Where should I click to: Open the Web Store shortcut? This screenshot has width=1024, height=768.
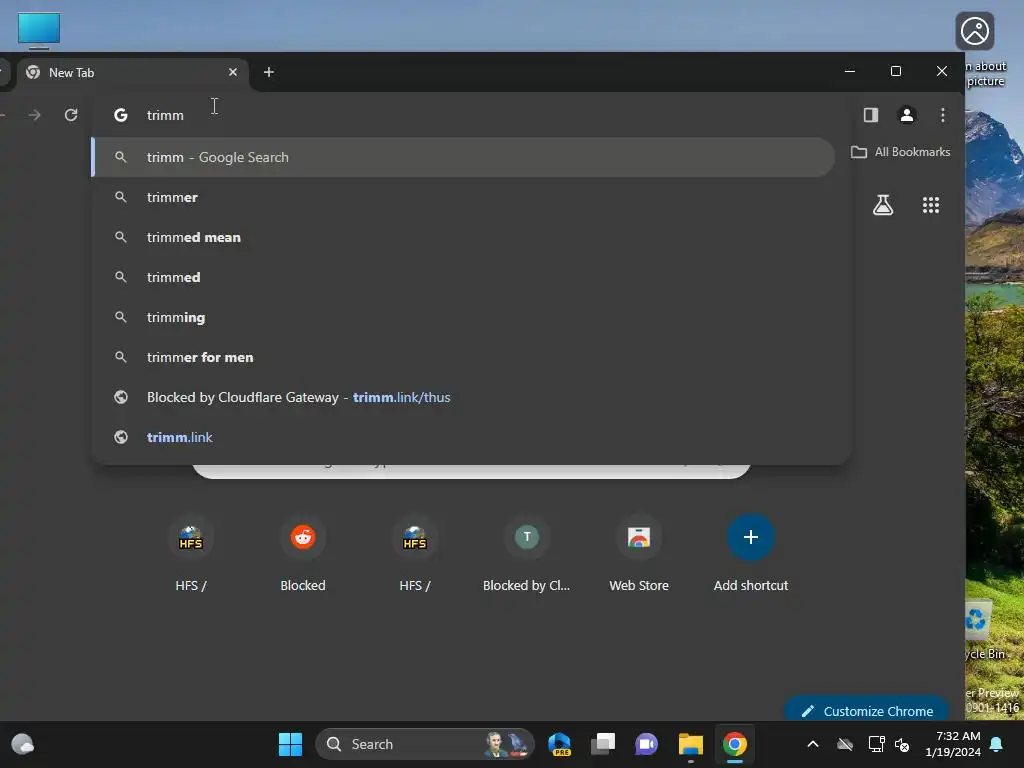(x=639, y=554)
